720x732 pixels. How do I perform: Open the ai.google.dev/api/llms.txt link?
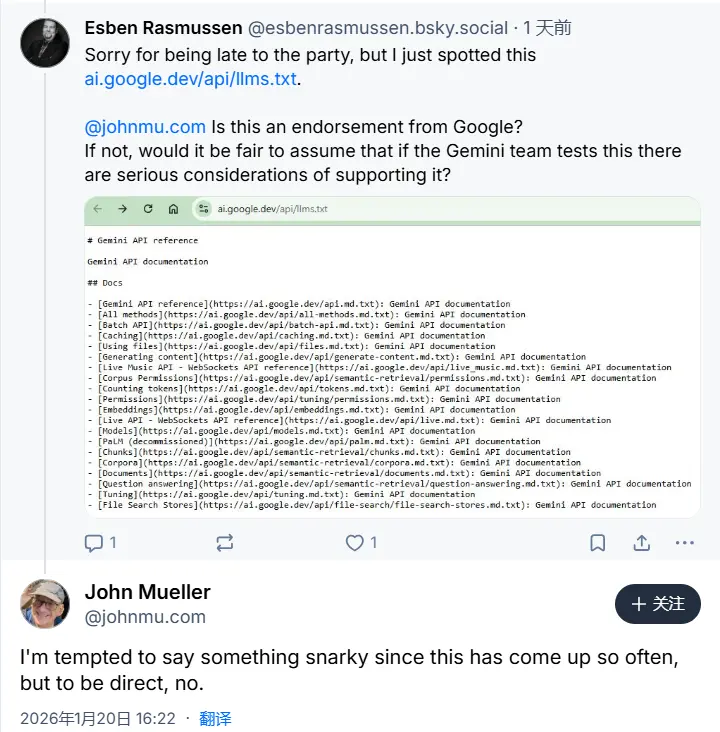coord(190,79)
